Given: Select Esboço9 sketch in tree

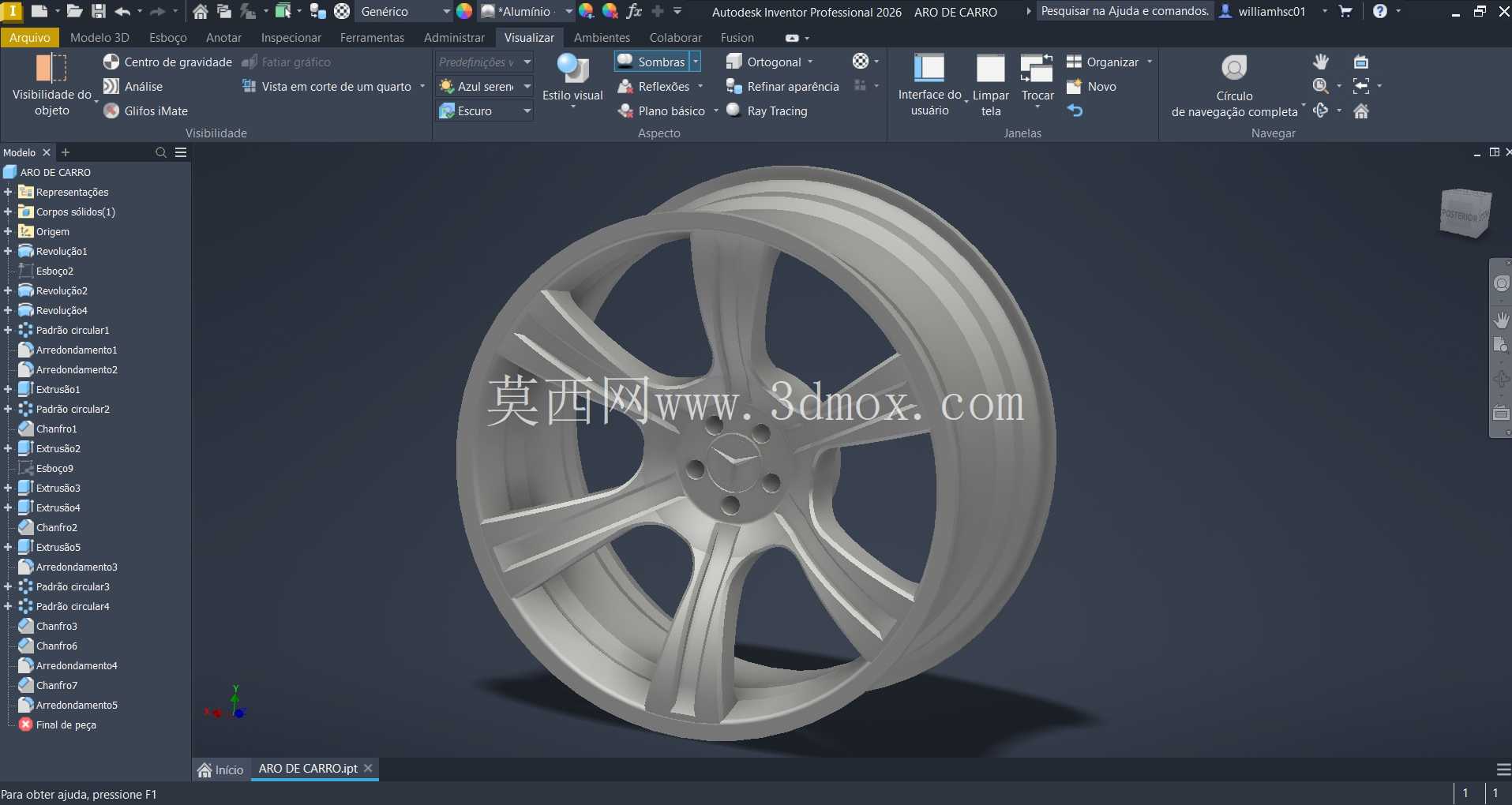Looking at the screenshot, I should (x=54, y=468).
